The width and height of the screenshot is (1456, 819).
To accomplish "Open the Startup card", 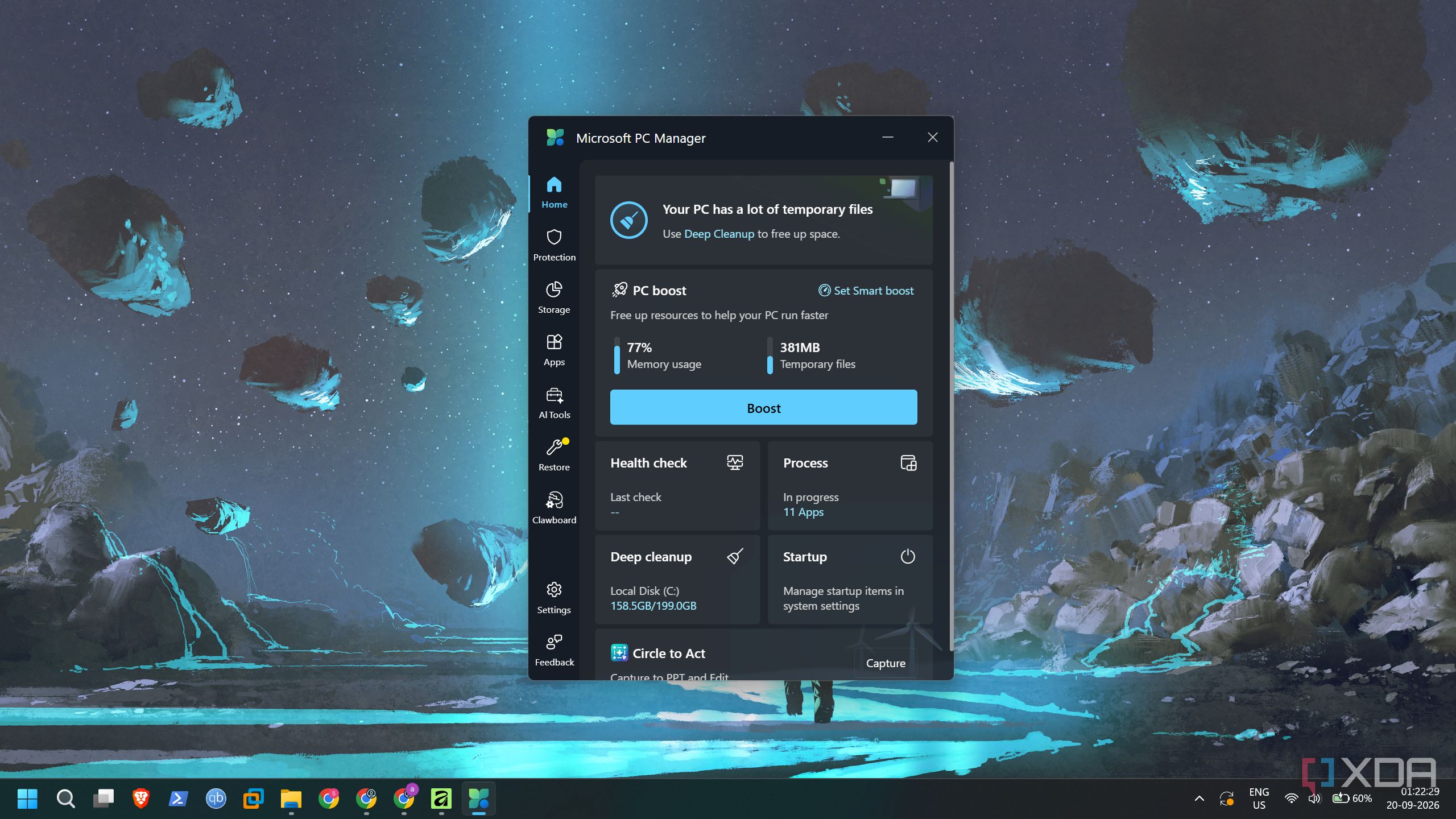I will [x=850, y=580].
